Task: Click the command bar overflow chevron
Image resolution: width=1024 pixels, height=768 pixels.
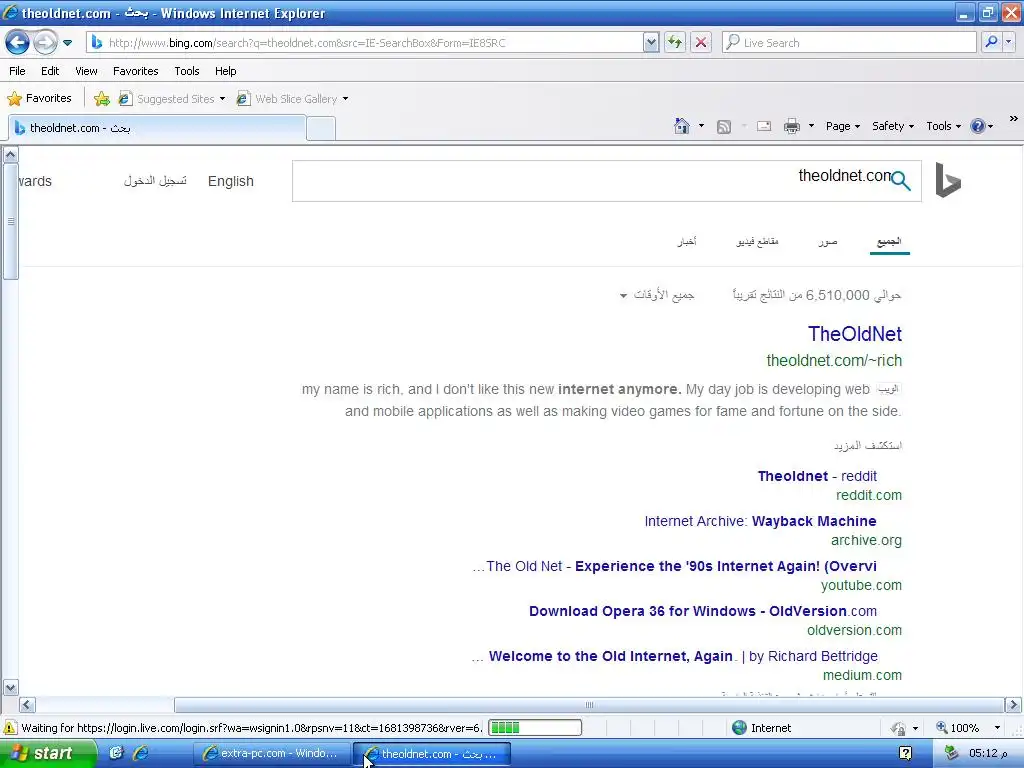Action: pyautogui.click(x=1014, y=119)
